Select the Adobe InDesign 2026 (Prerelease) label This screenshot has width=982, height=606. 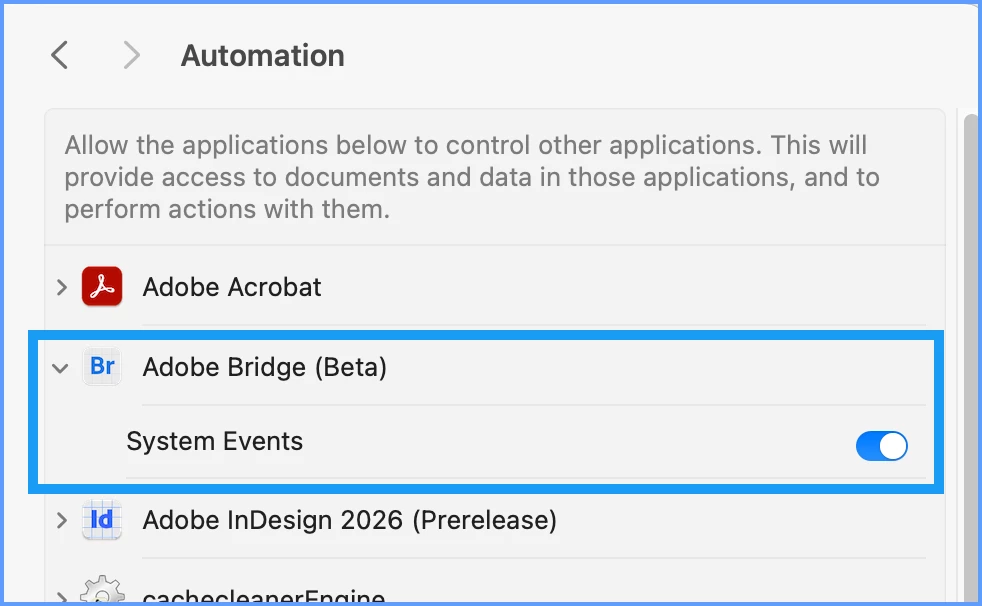click(349, 520)
